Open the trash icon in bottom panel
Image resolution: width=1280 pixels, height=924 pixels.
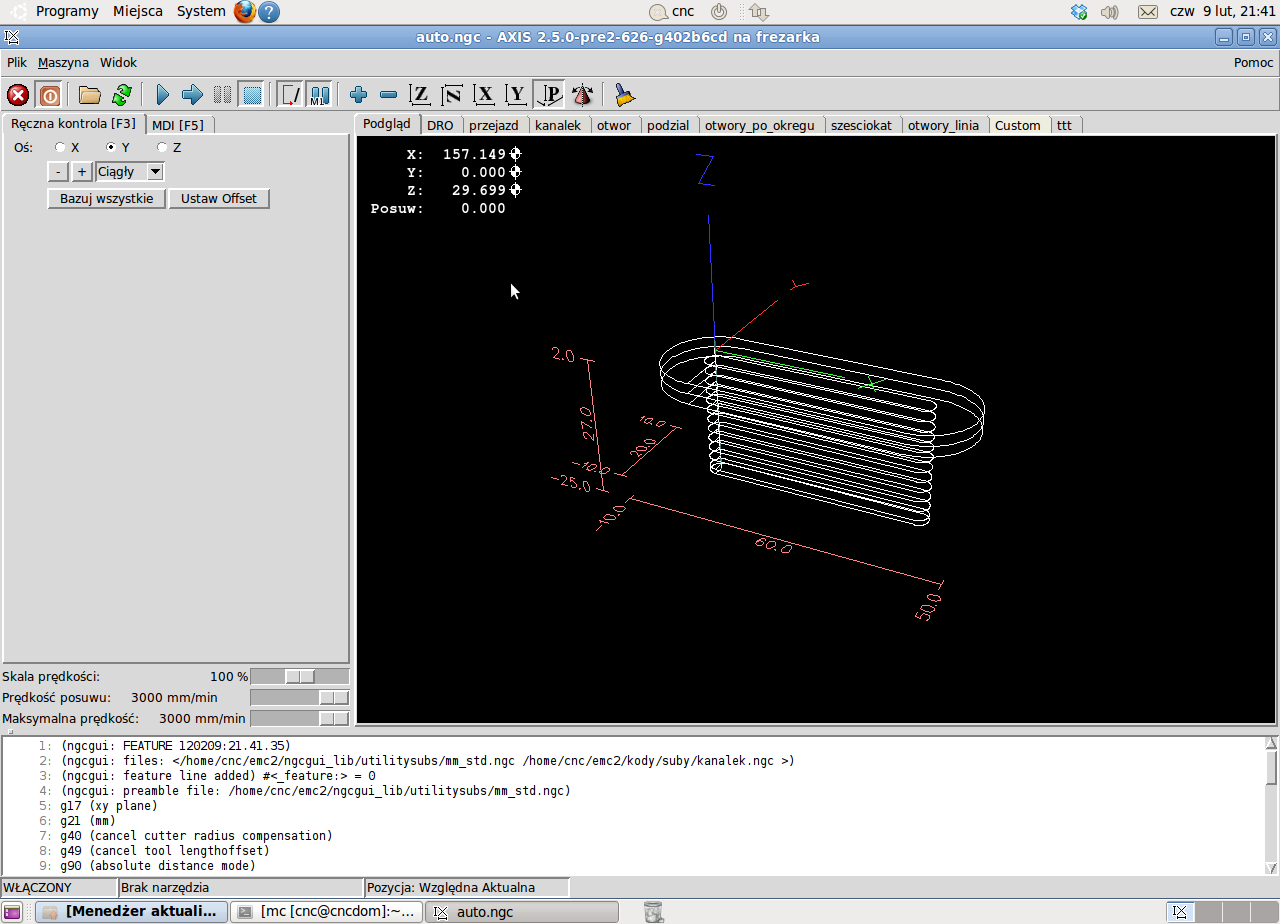pyautogui.click(x=653, y=911)
